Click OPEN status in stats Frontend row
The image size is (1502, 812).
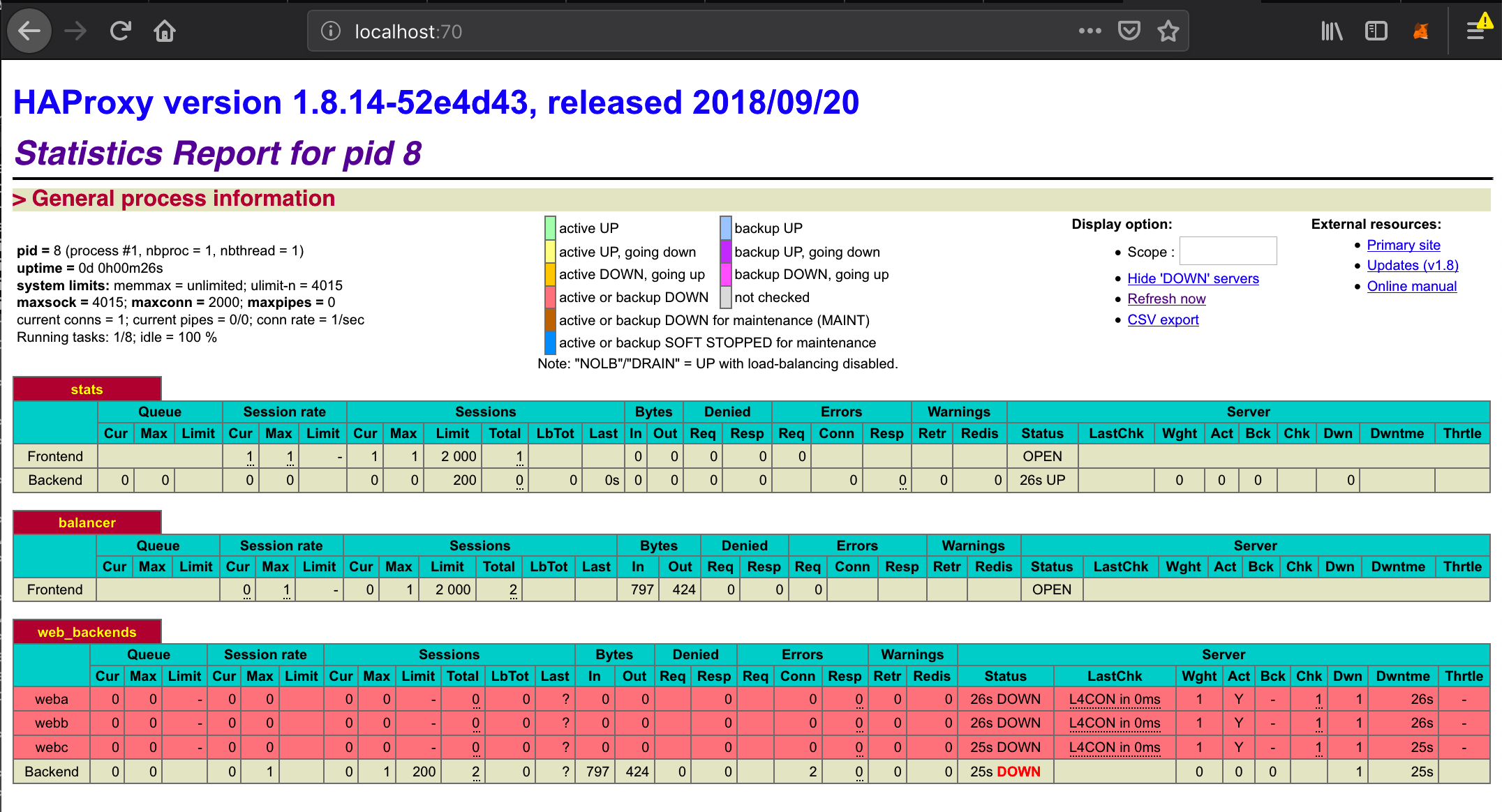coord(1042,456)
